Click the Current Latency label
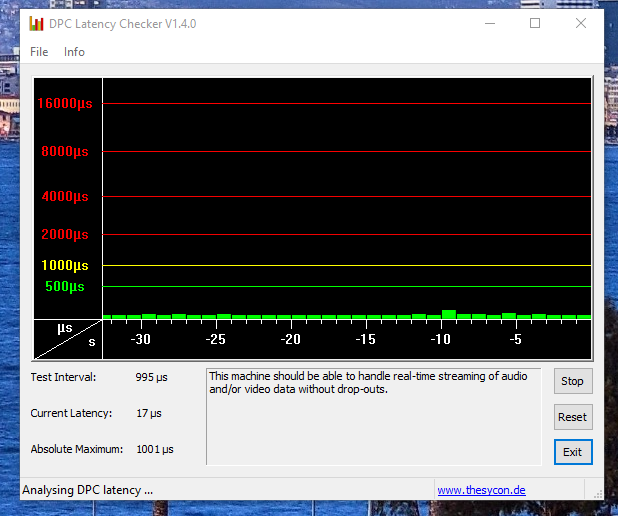The width and height of the screenshot is (618, 516). click(71, 413)
